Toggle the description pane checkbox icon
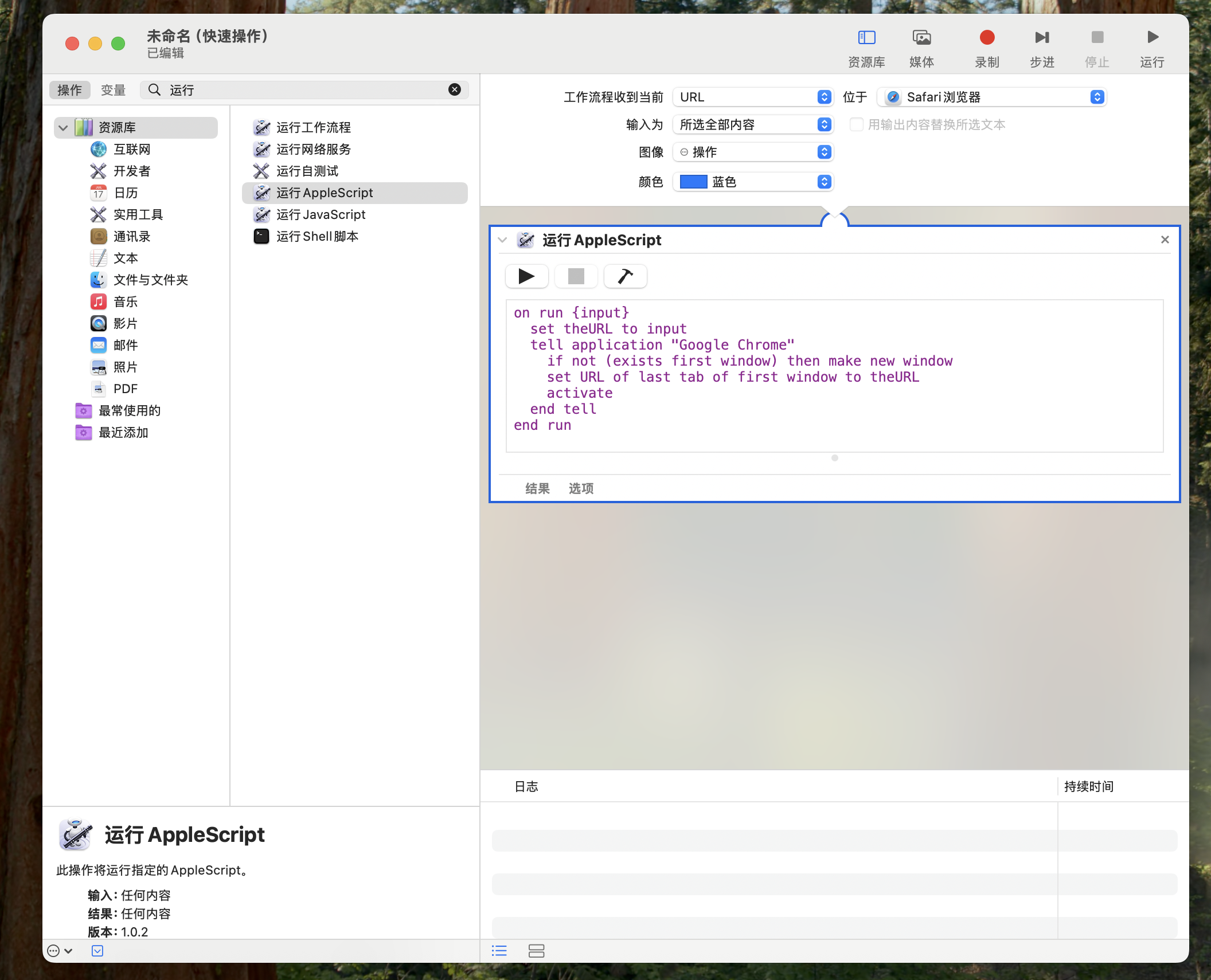 click(x=97, y=951)
